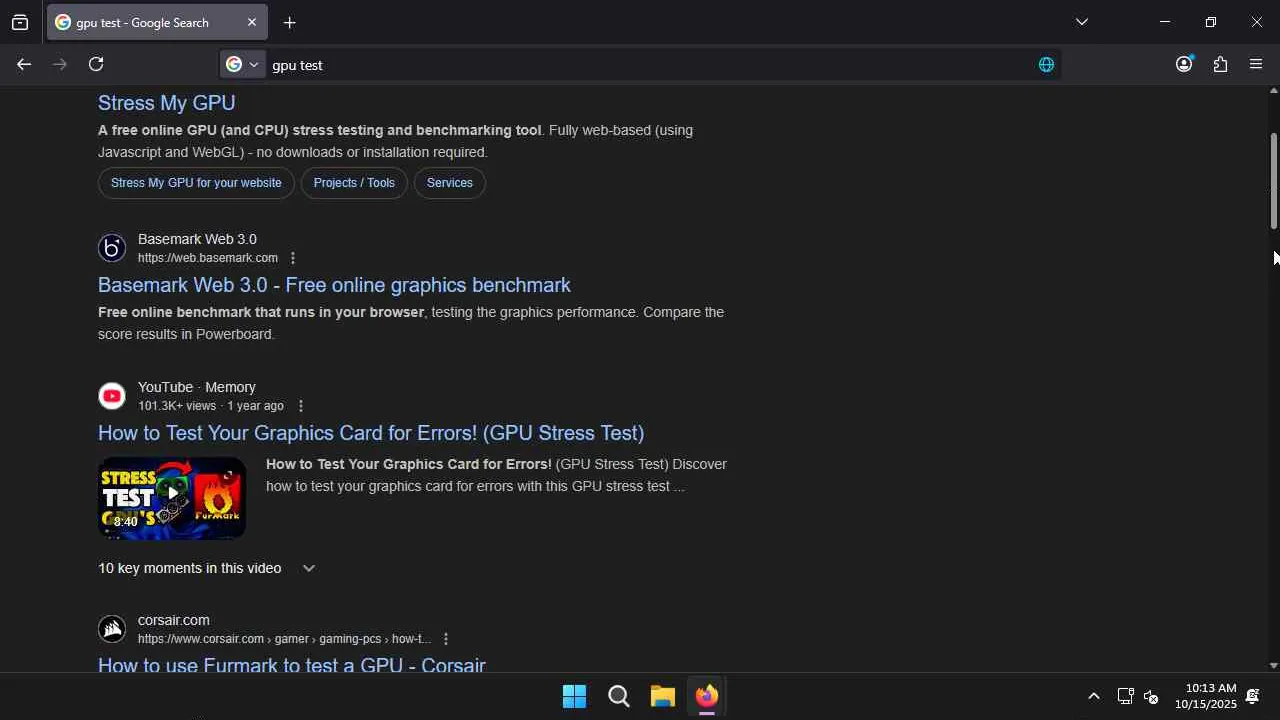The height and width of the screenshot is (720, 1280).
Task: Click the translate page globe icon
Action: click(1046, 65)
